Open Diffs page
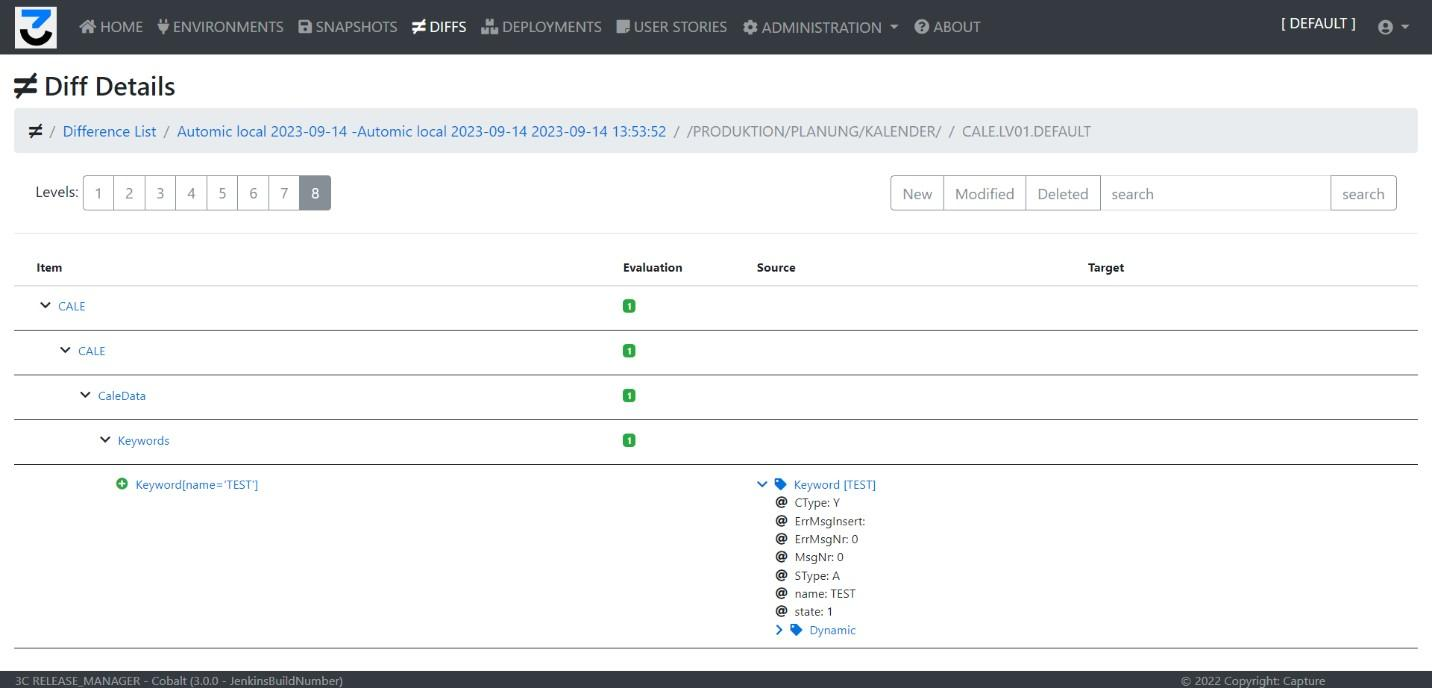Image resolution: width=1432 pixels, height=688 pixels. 438,27
